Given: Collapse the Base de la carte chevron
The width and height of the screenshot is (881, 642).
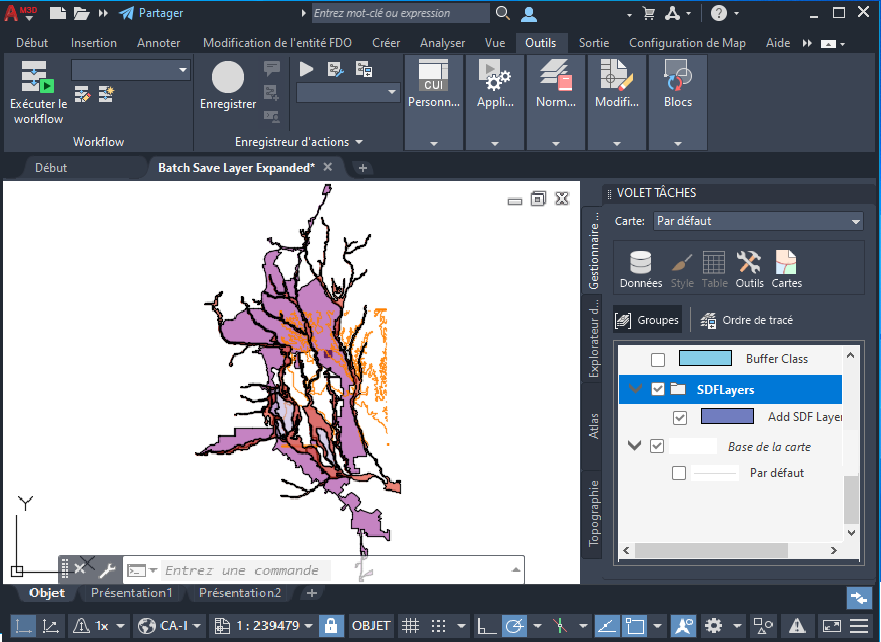Looking at the screenshot, I should pos(634,446).
